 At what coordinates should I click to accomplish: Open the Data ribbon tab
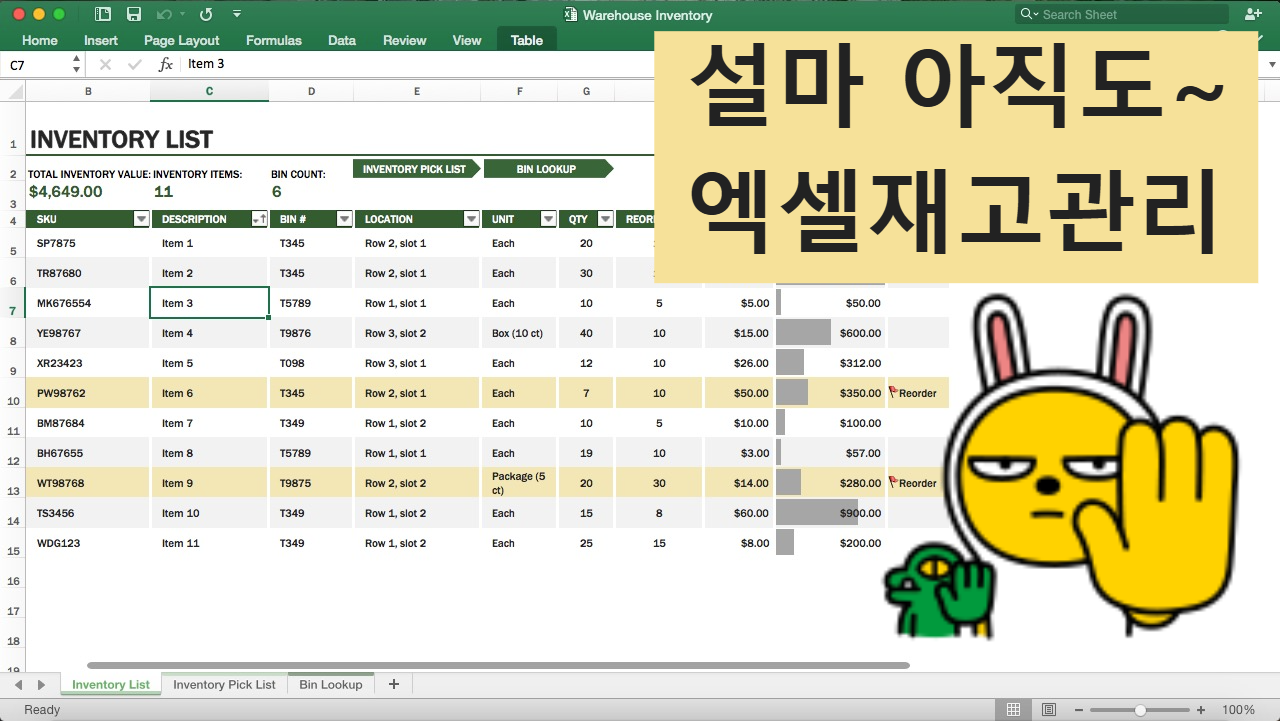click(x=342, y=40)
